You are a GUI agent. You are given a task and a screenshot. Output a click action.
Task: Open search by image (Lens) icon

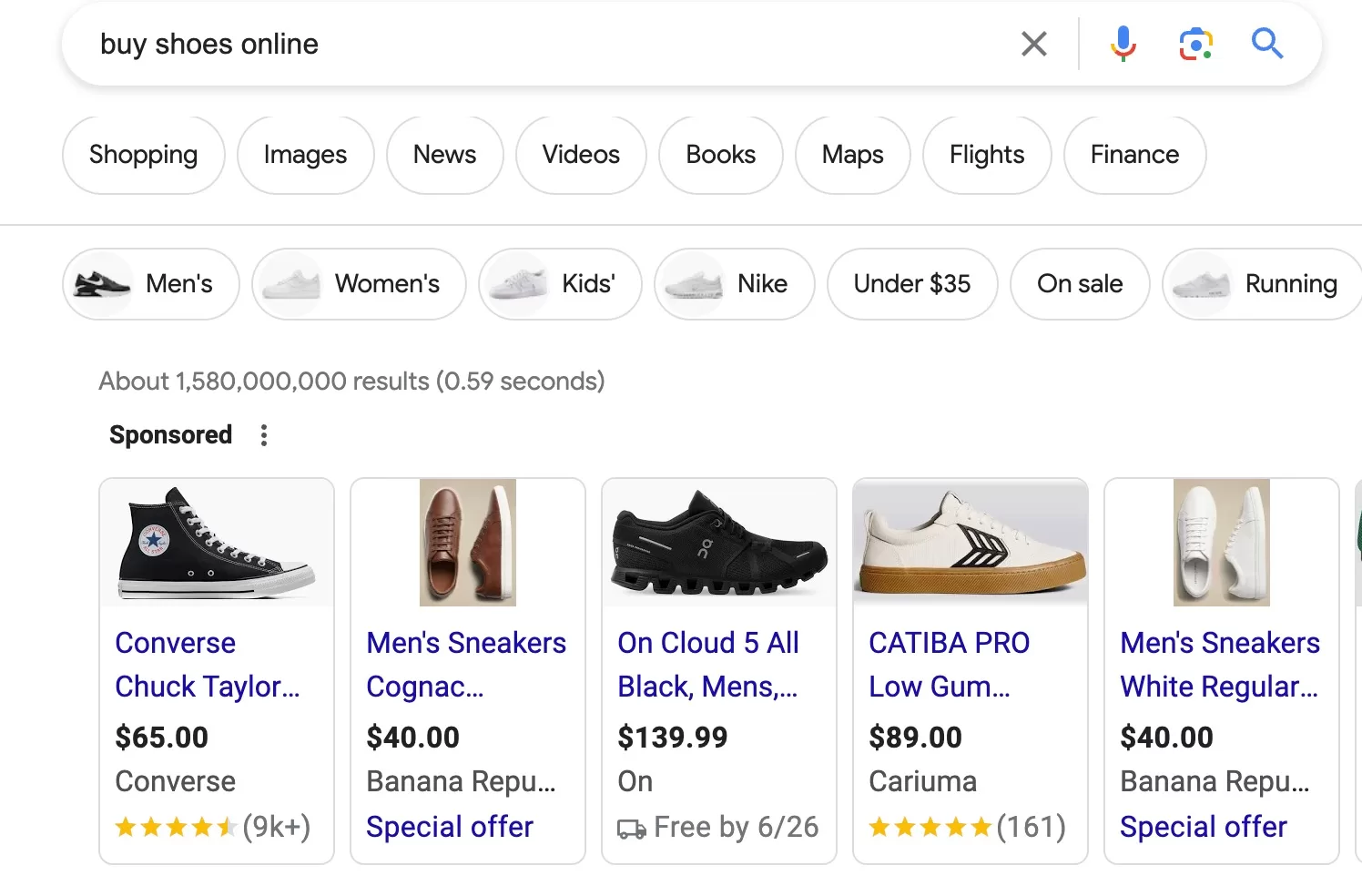coord(1195,44)
